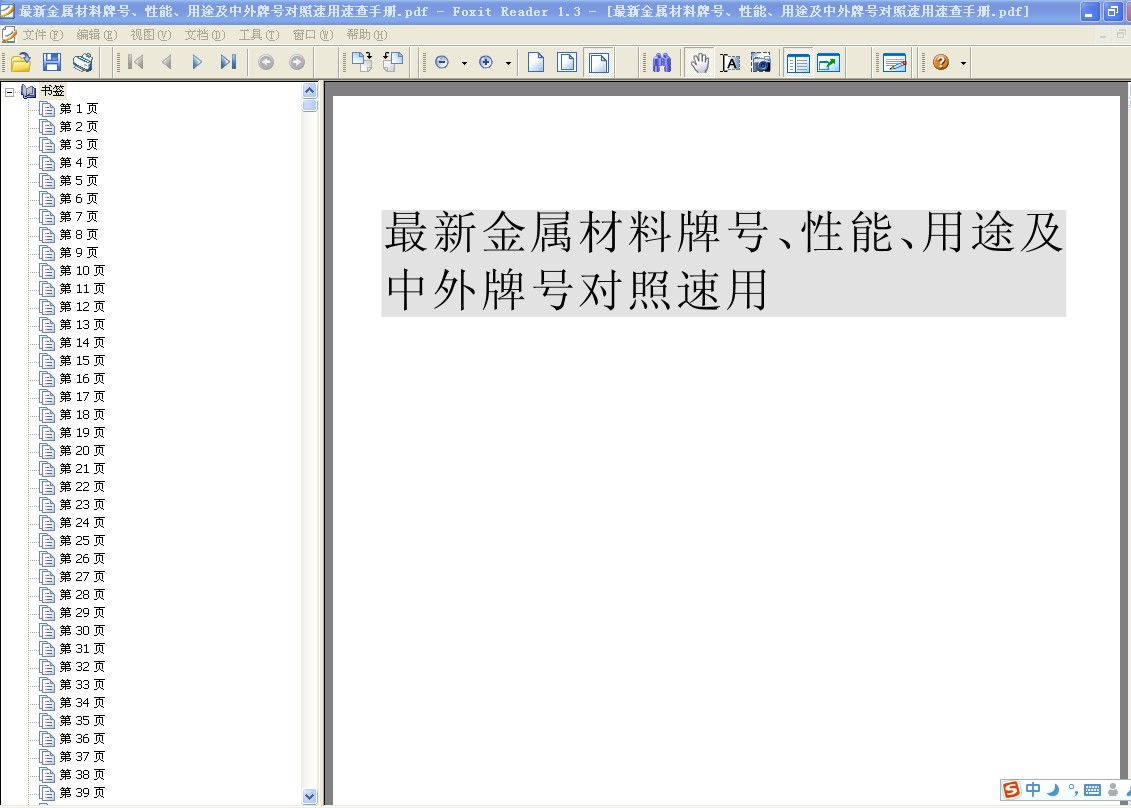Open the 工具 (Tools) menu
Image resolution: width=1131 pixels, height=808 pixels.
tap(259, 35)
